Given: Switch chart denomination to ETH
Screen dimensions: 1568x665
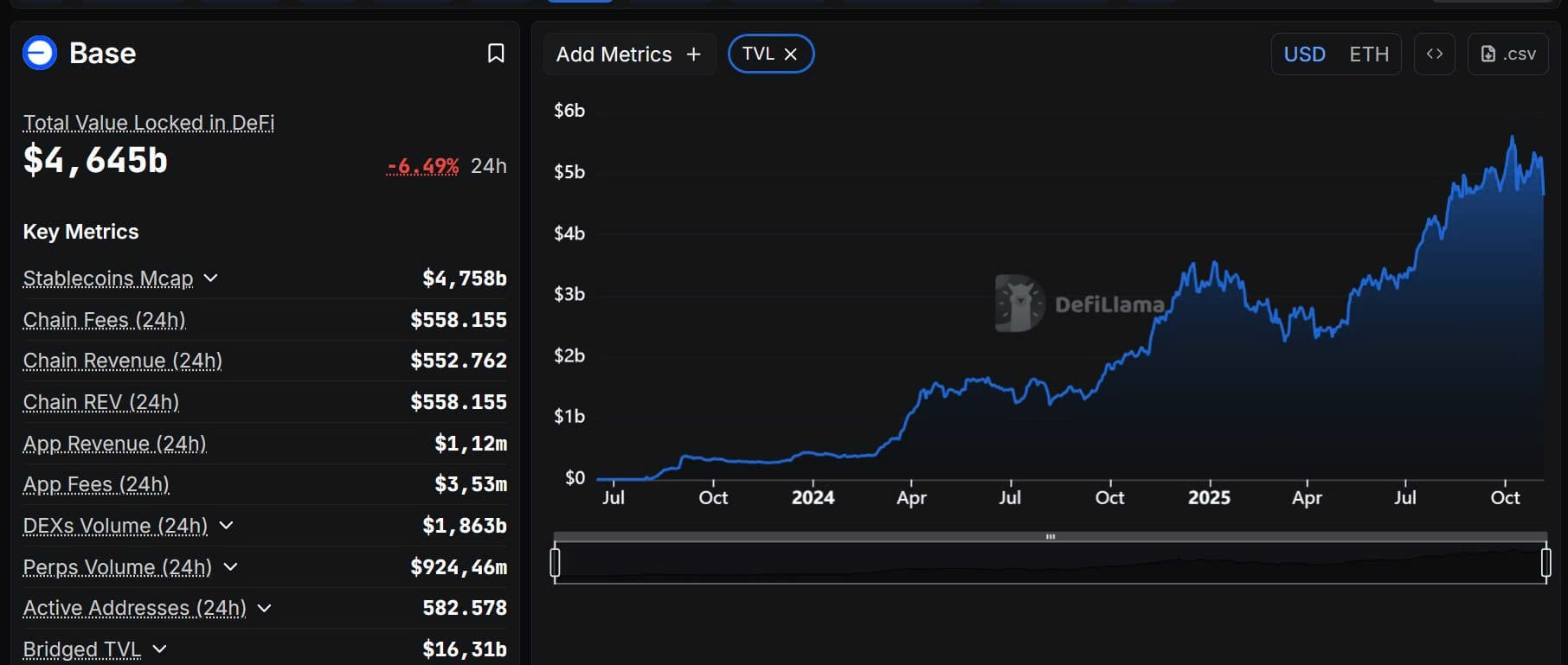Looking at the screenshot, I should [1369, 54].
